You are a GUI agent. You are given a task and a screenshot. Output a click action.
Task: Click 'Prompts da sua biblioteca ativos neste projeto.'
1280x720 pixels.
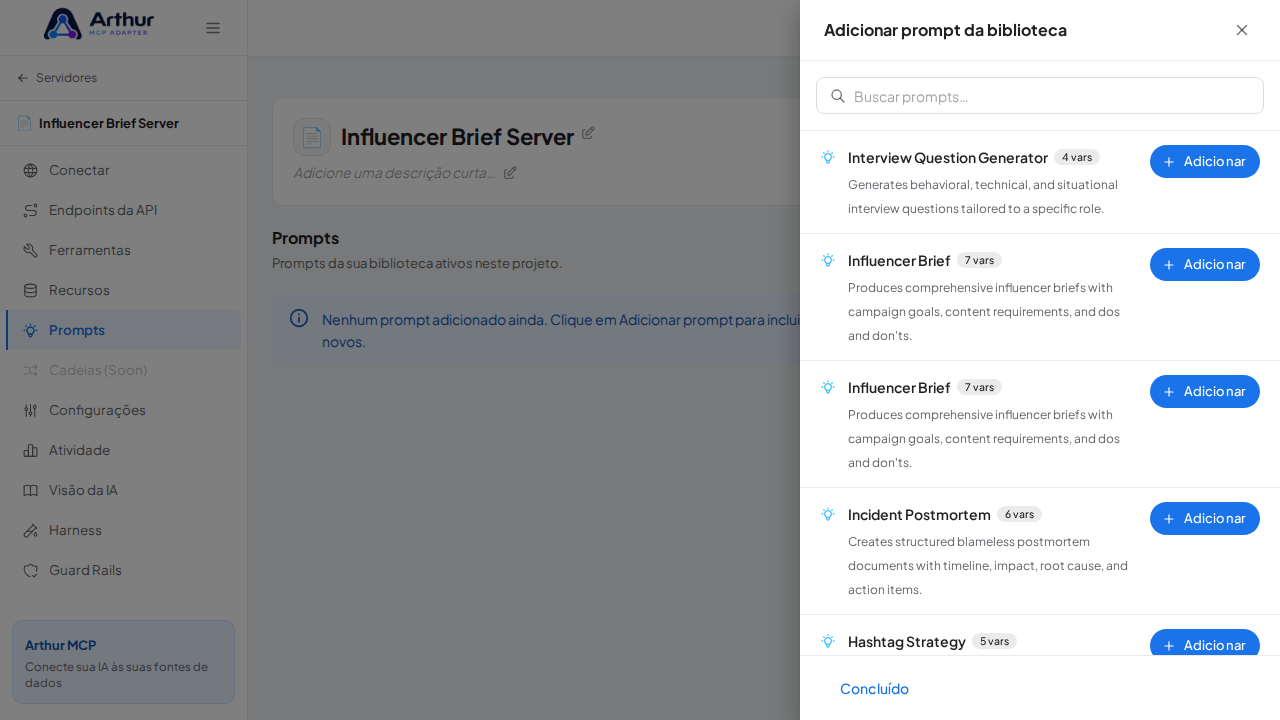417,263
